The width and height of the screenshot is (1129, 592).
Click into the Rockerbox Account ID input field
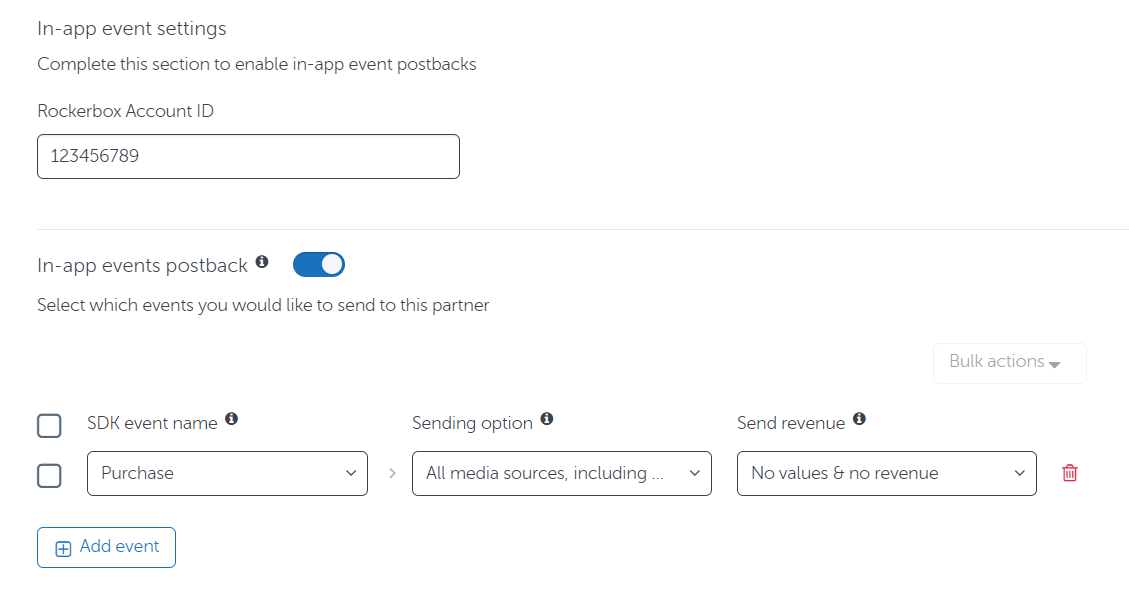click(x=248, y=156)
